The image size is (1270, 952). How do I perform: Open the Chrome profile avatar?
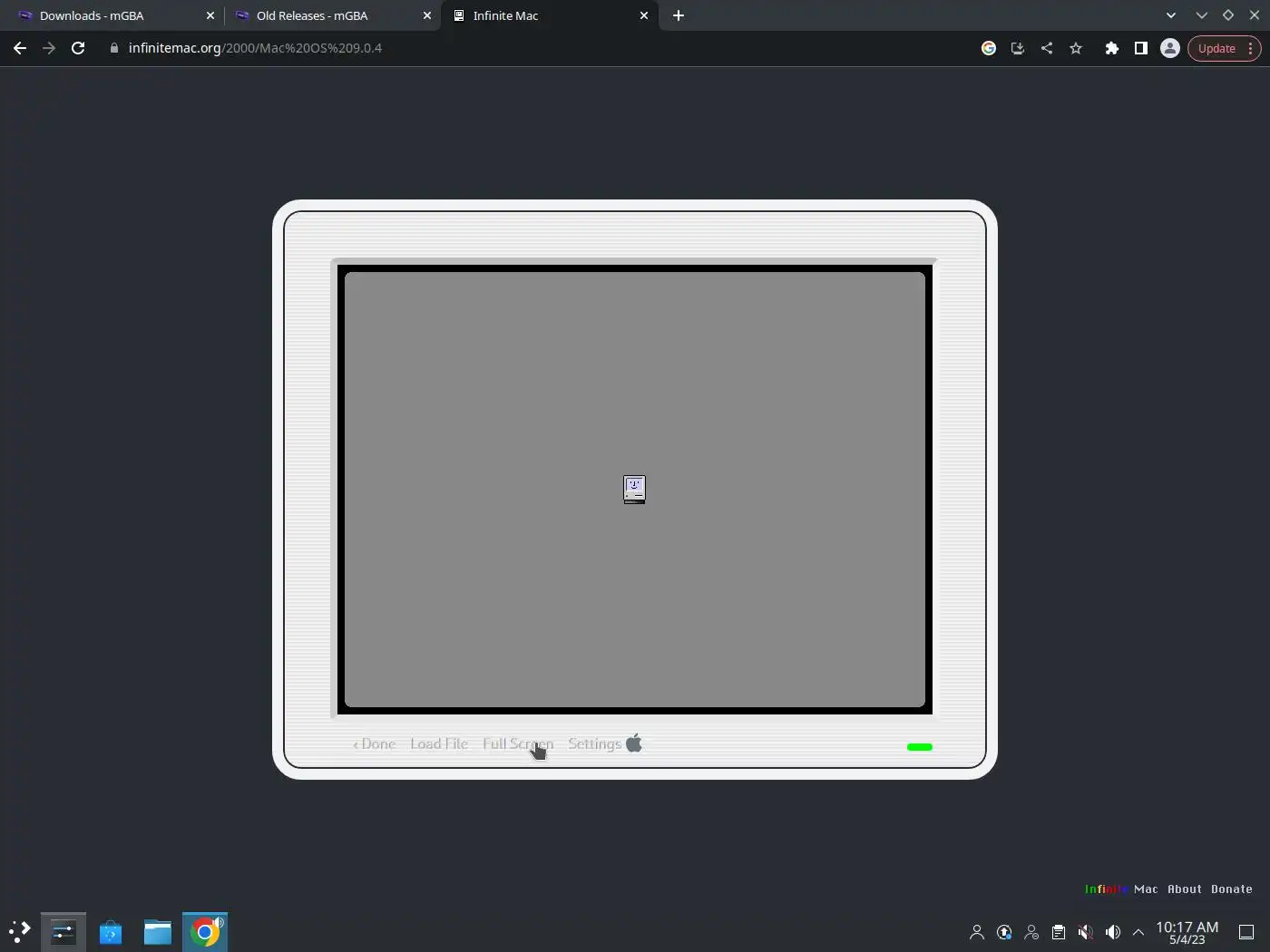coord(1170,48)
